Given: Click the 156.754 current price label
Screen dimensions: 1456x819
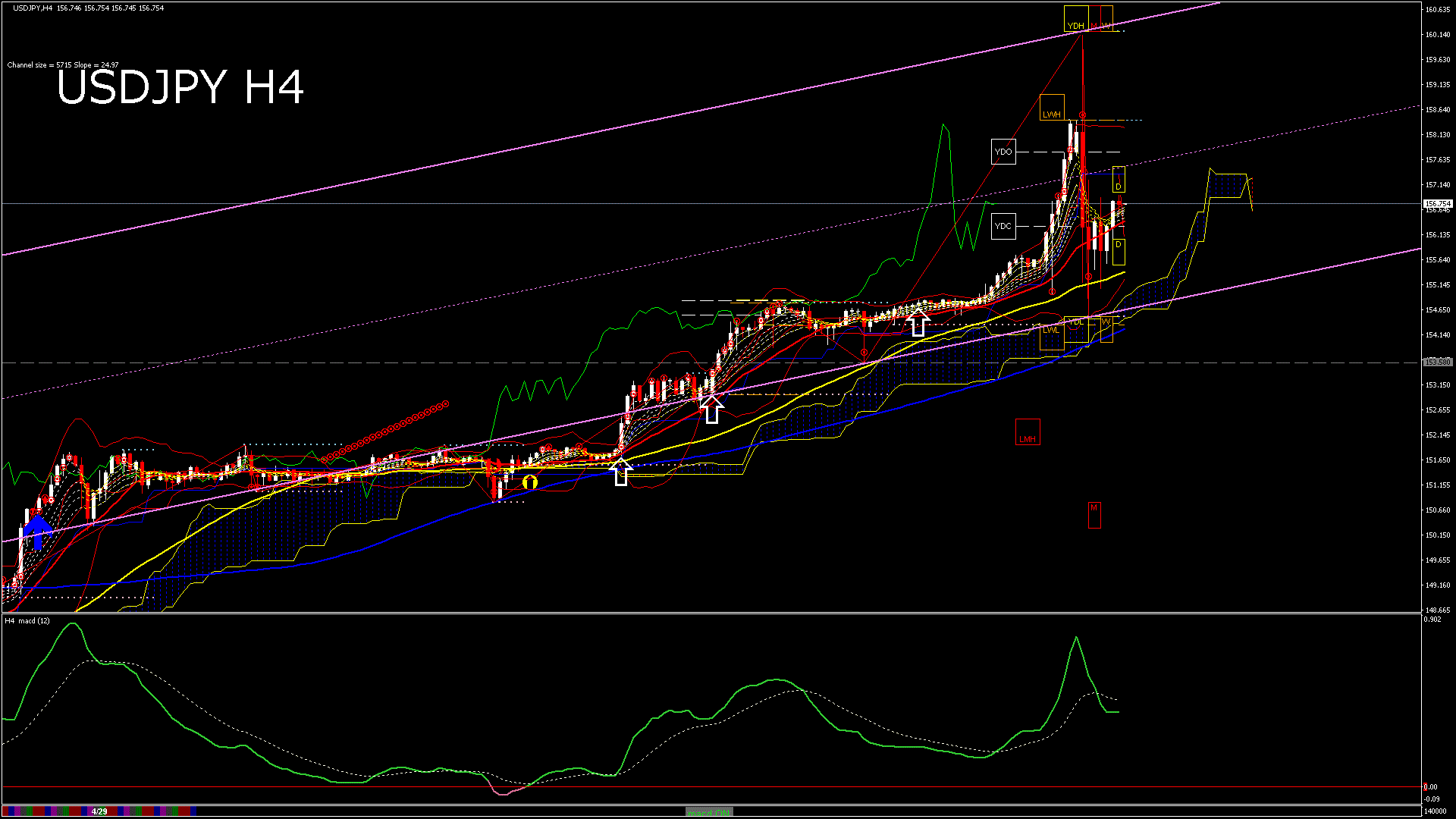Looking at the screenshot, I should pos(1437,204).
